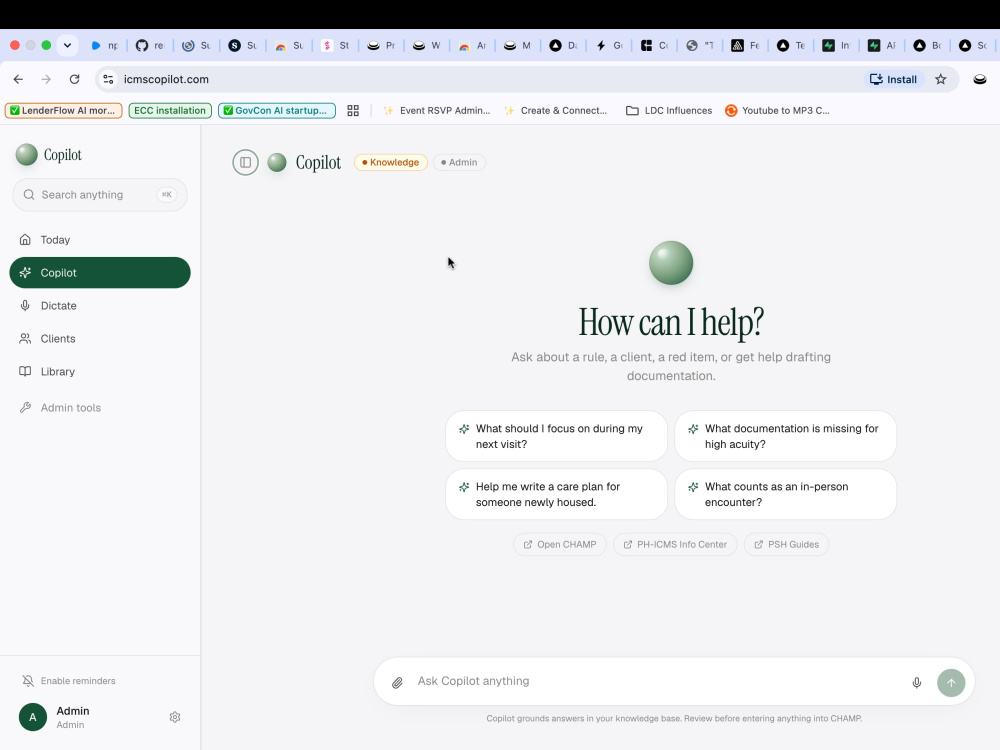Switch to the 'St' browser tab
Image resolution: width=1000 pixels, height=750 pixels.
336,45
